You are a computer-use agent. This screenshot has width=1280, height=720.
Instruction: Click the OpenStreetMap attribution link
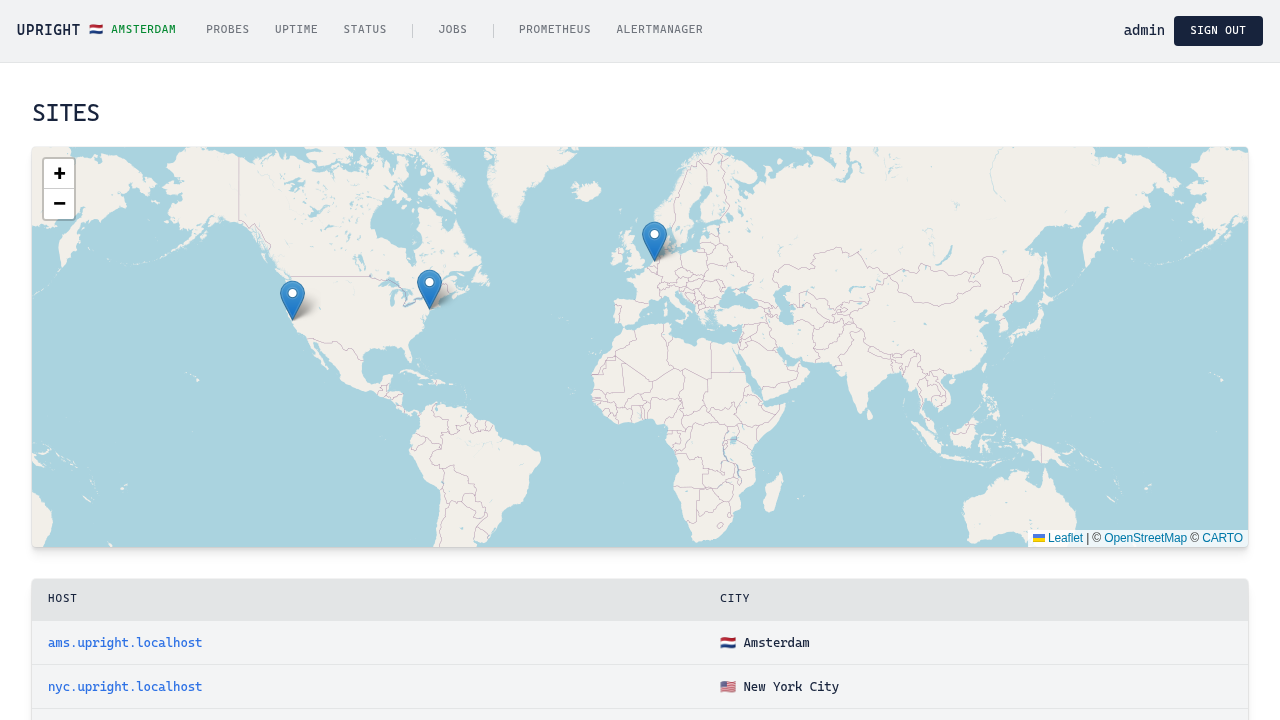[x=1145, y=538]
